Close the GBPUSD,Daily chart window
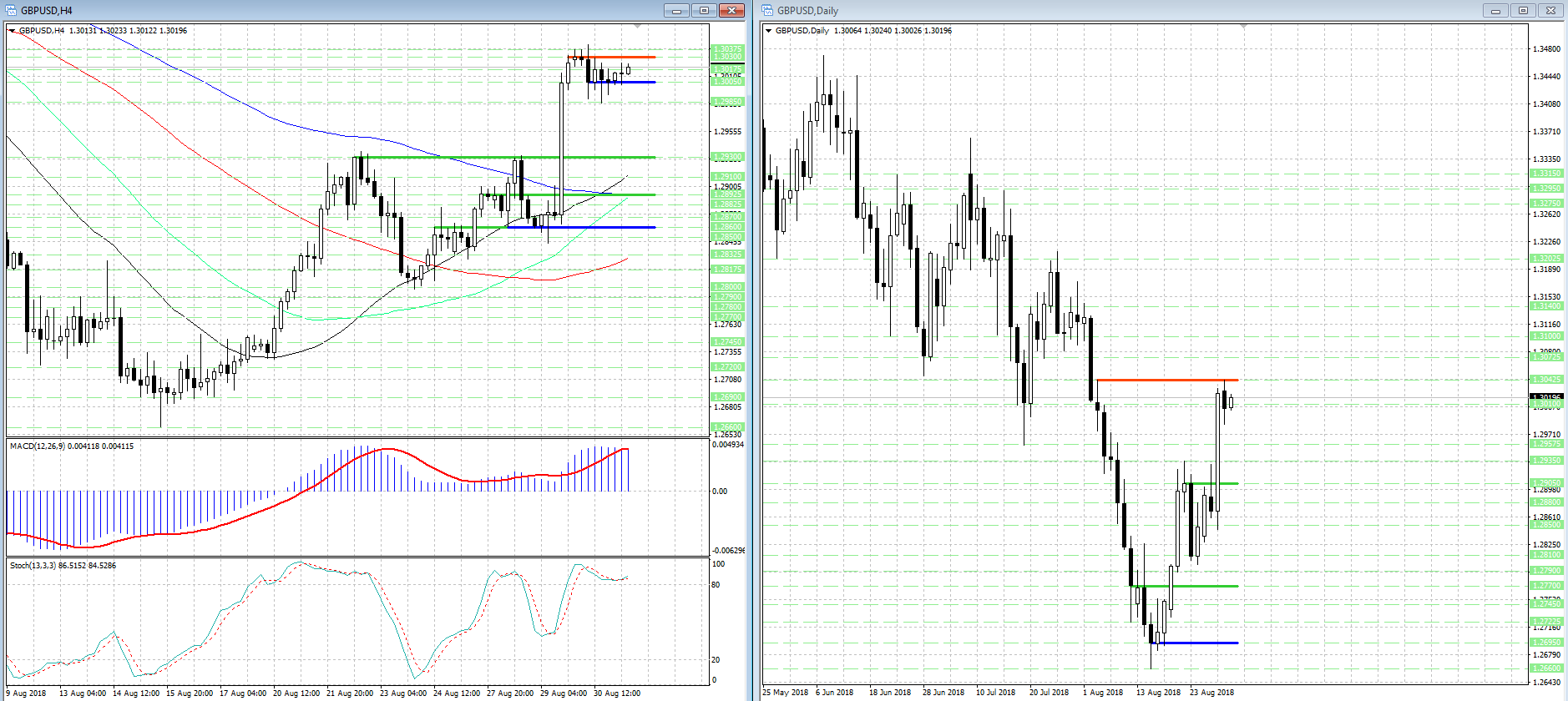The width and height of the screenshot is (1568, 701). [1550, 10]
